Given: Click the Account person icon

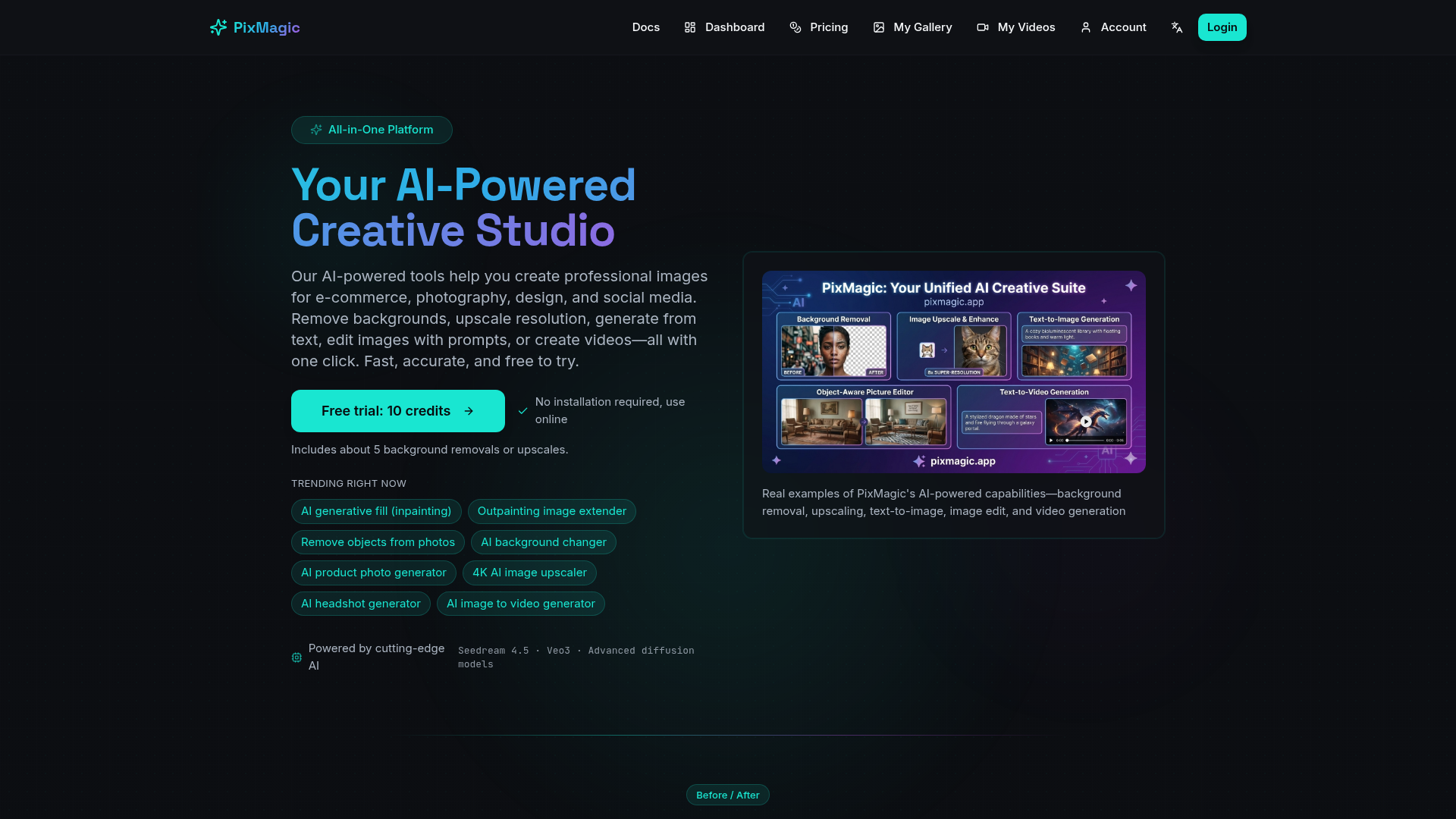Looking at the screenshot, I should (x=1086, y=27).
